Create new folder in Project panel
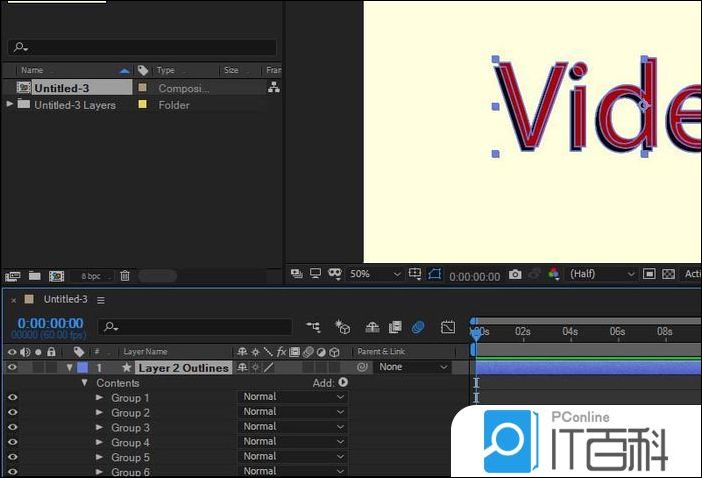Image resolution: width=702 pixels, height=478 pixels. 35,276
